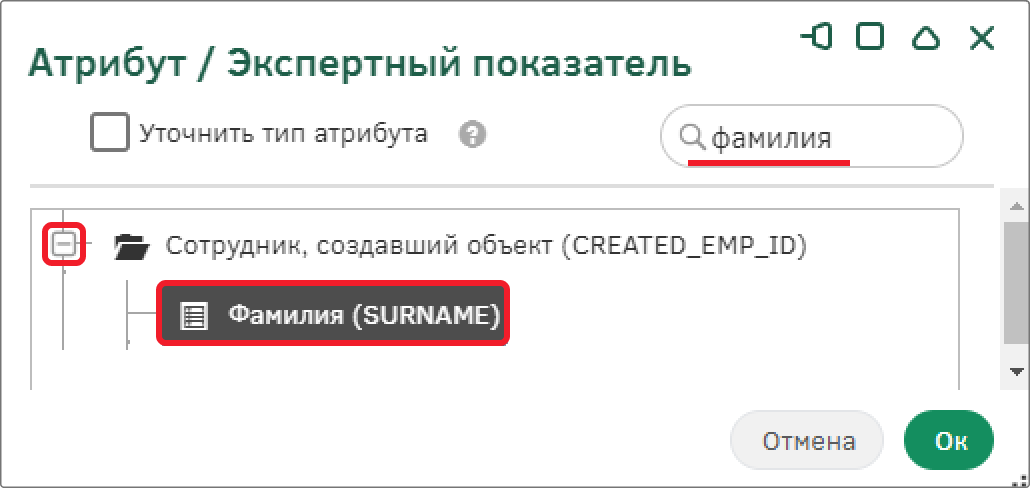Confirm selection with the Ок button
The width and height of the screenshot is (1030, 488).
949,441
